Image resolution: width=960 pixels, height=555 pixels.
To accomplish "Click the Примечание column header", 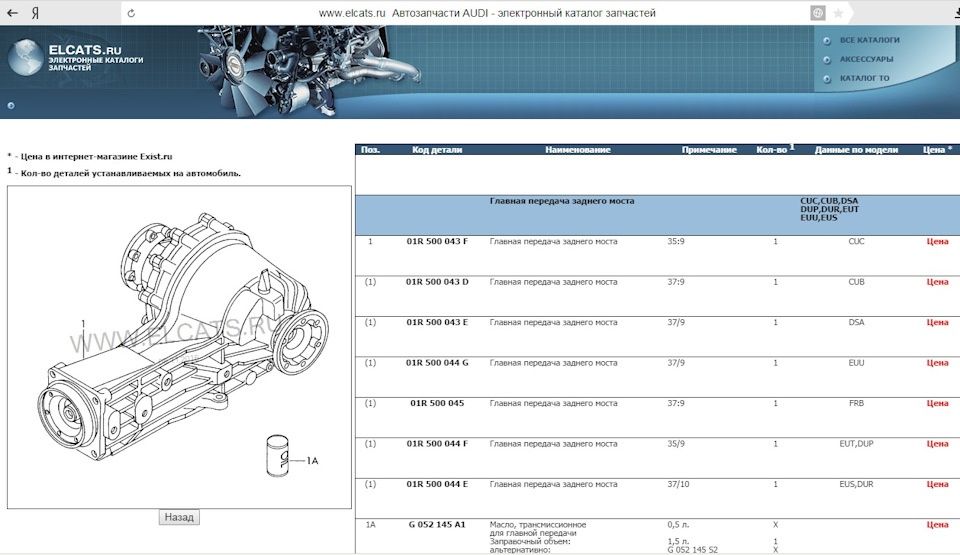I will point(709,149).
